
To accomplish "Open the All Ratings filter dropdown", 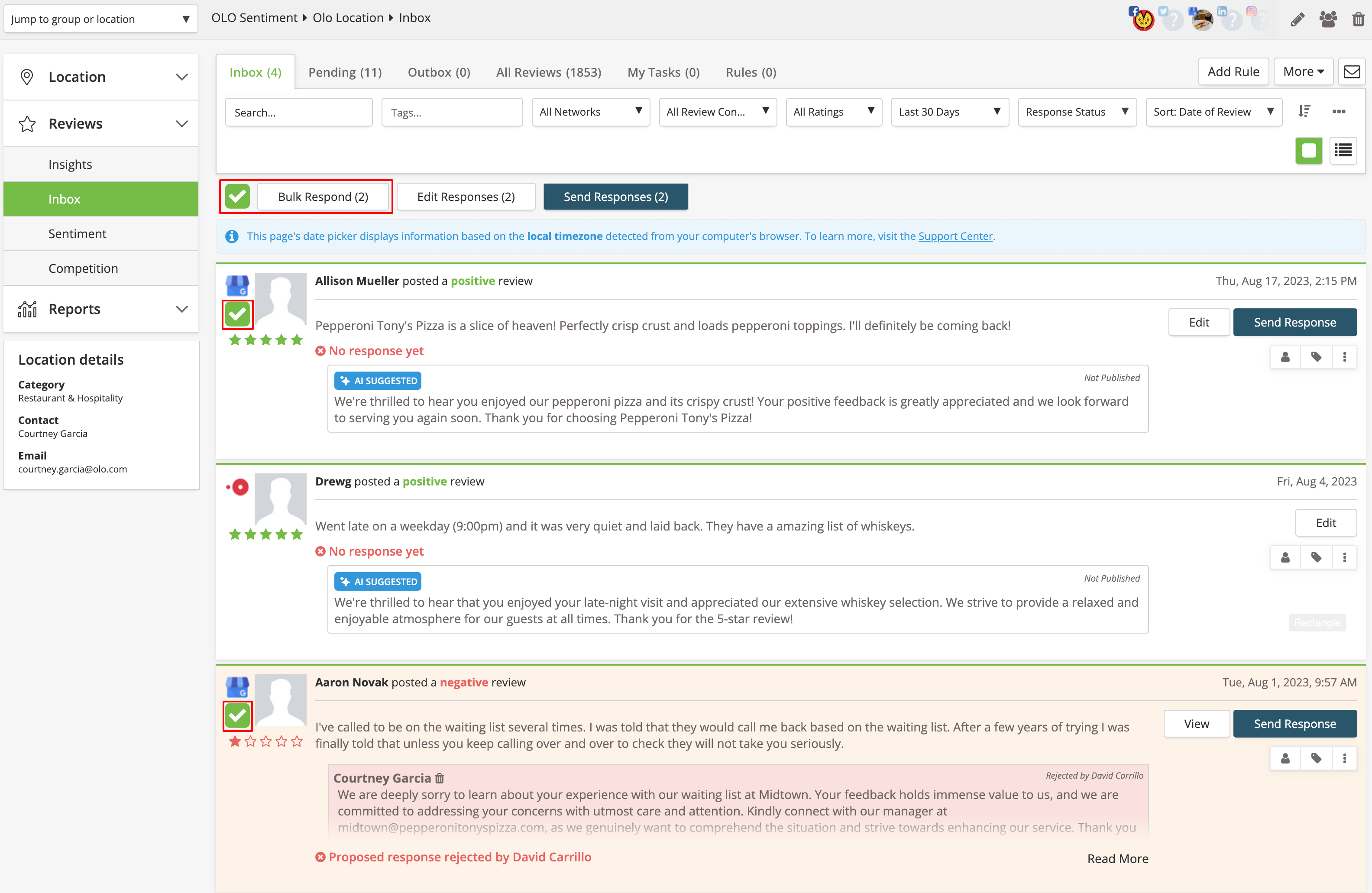I will (x=834, y=112).
